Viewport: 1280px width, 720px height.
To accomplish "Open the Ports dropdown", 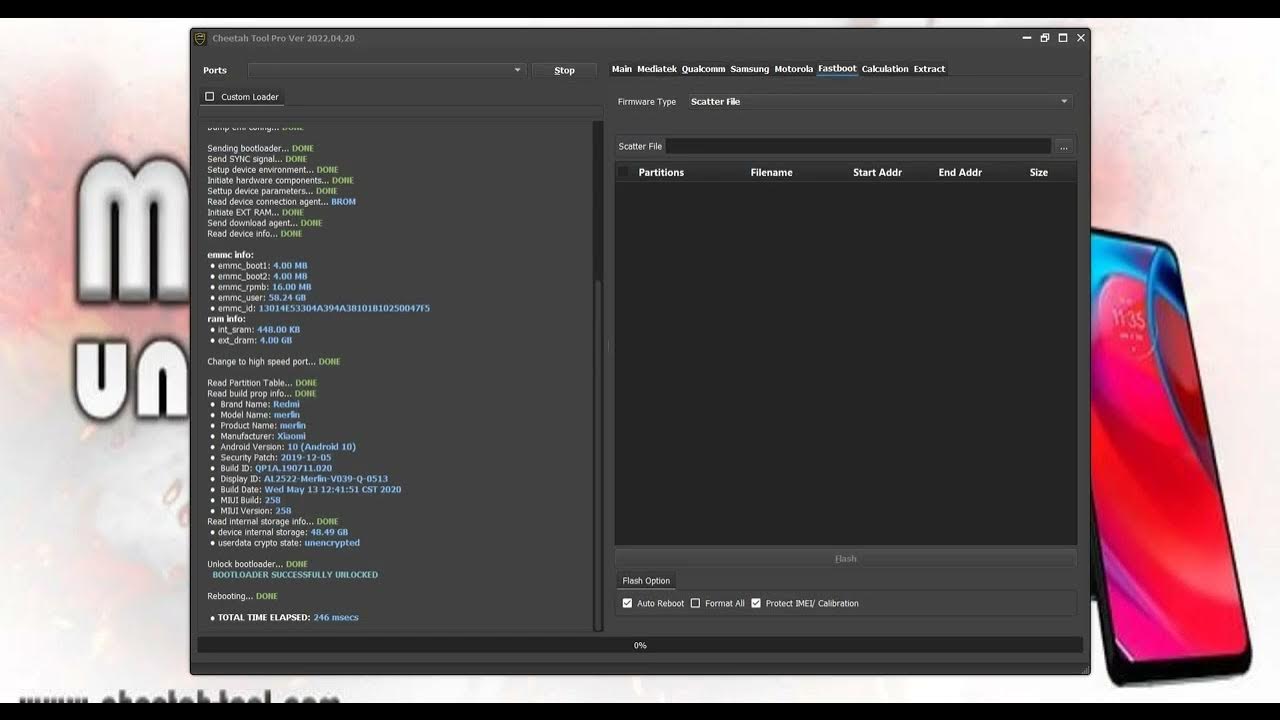I will click(x=386, y=70).
